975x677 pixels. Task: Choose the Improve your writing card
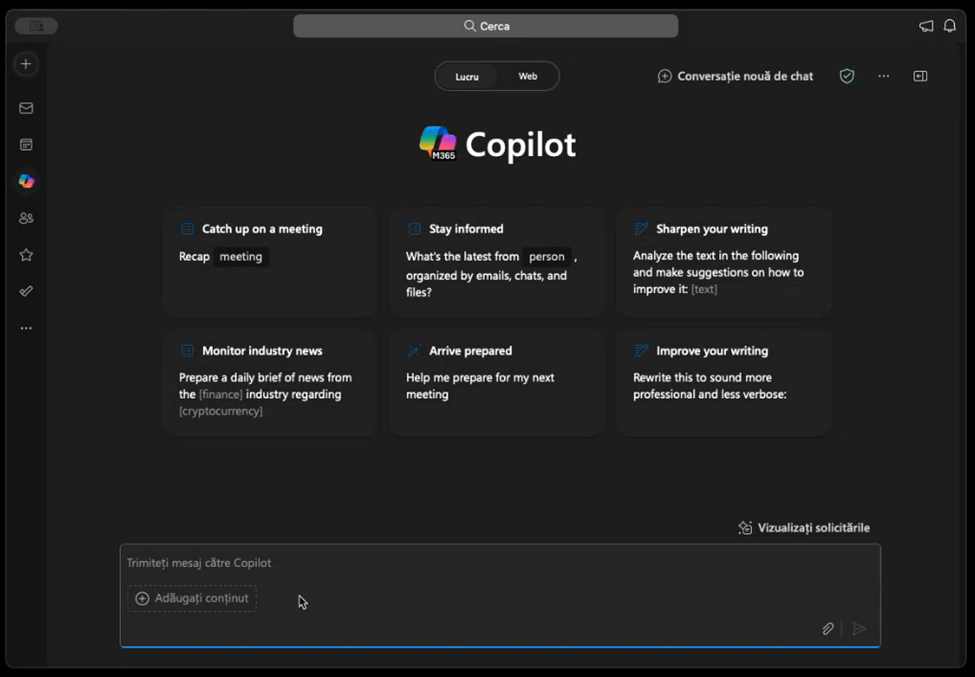[x=724, y=383]
